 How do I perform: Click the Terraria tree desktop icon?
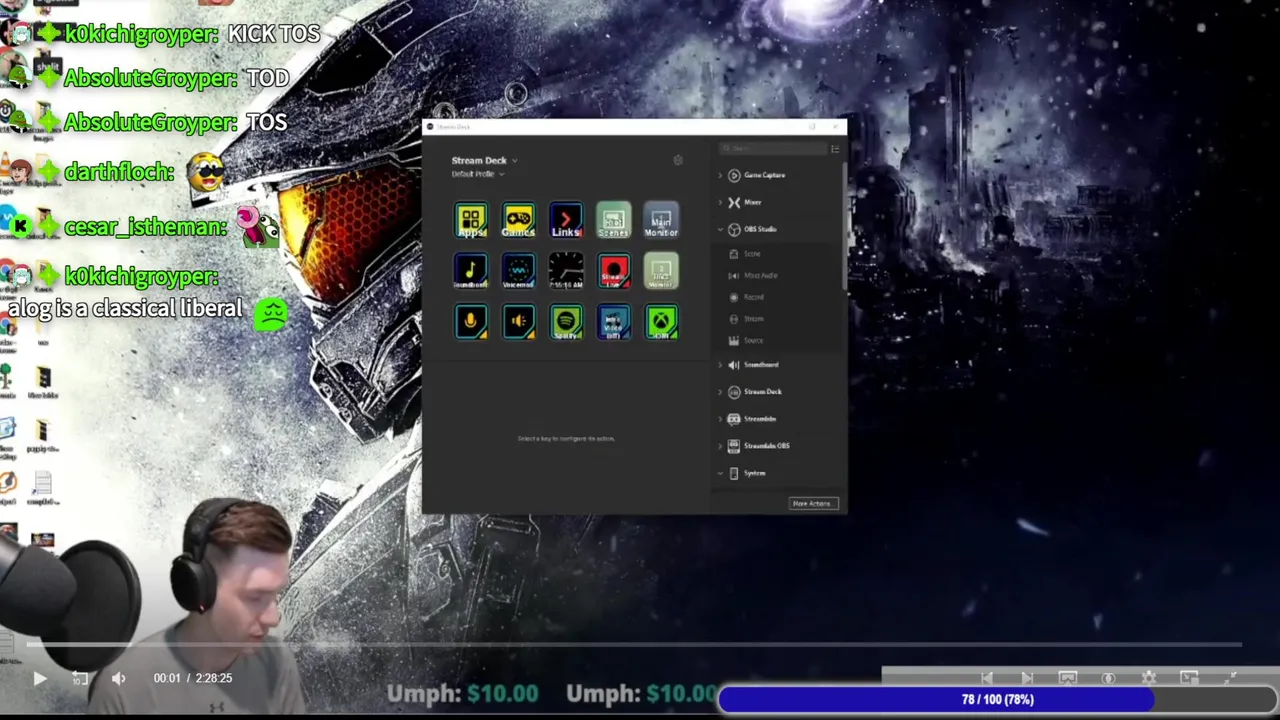tap(7, 378)
